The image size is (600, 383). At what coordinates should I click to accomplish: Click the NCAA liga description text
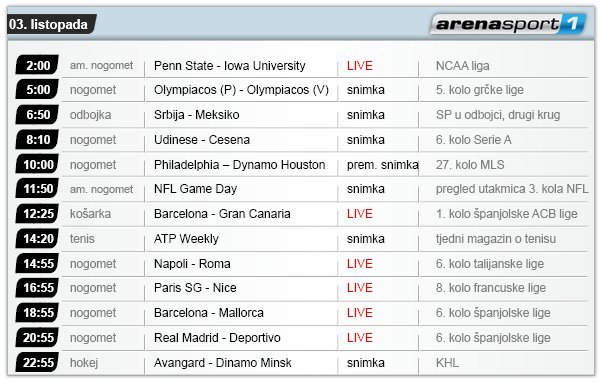tap(462, 66)
